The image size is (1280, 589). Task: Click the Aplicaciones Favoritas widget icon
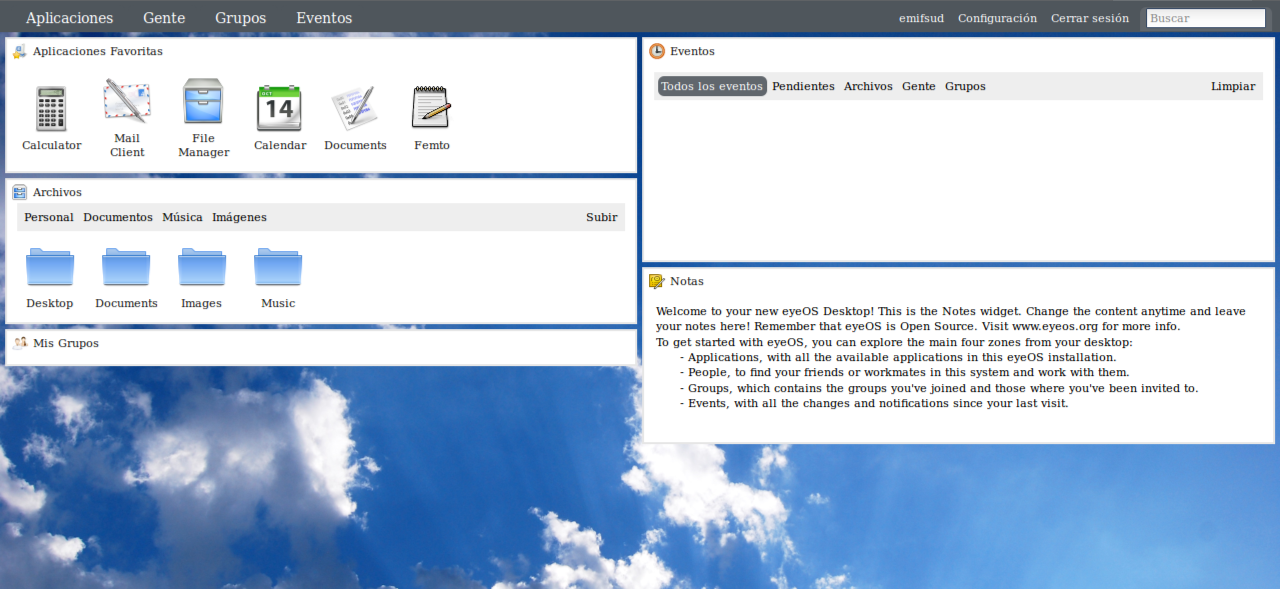[20, 52]
